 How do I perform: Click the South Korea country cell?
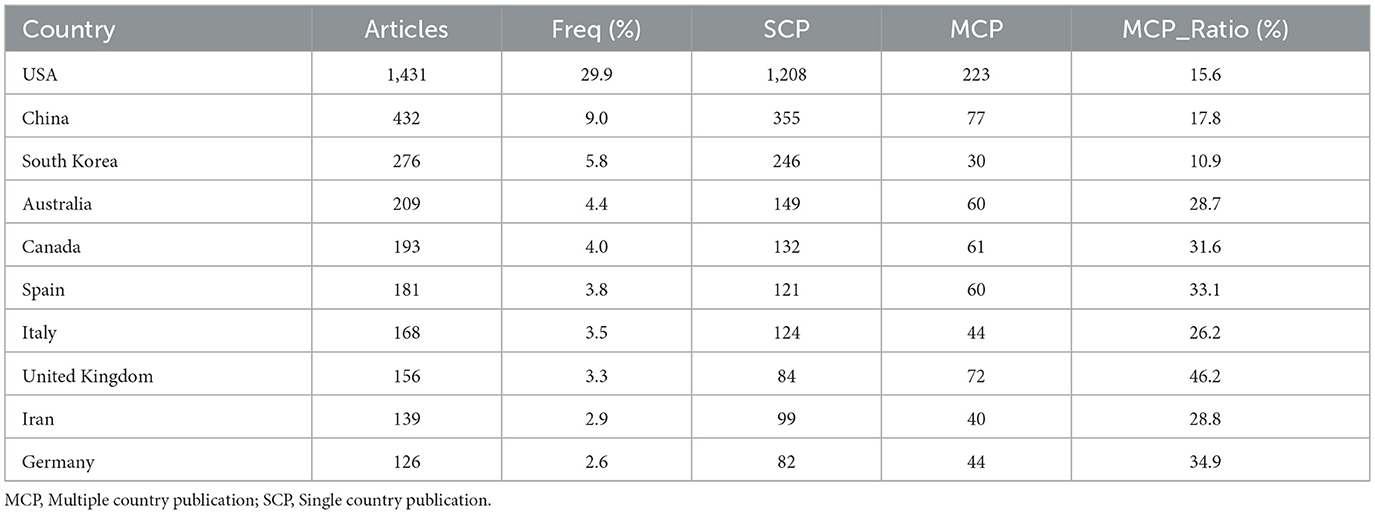pyautogui.click(x=67, y=161)
